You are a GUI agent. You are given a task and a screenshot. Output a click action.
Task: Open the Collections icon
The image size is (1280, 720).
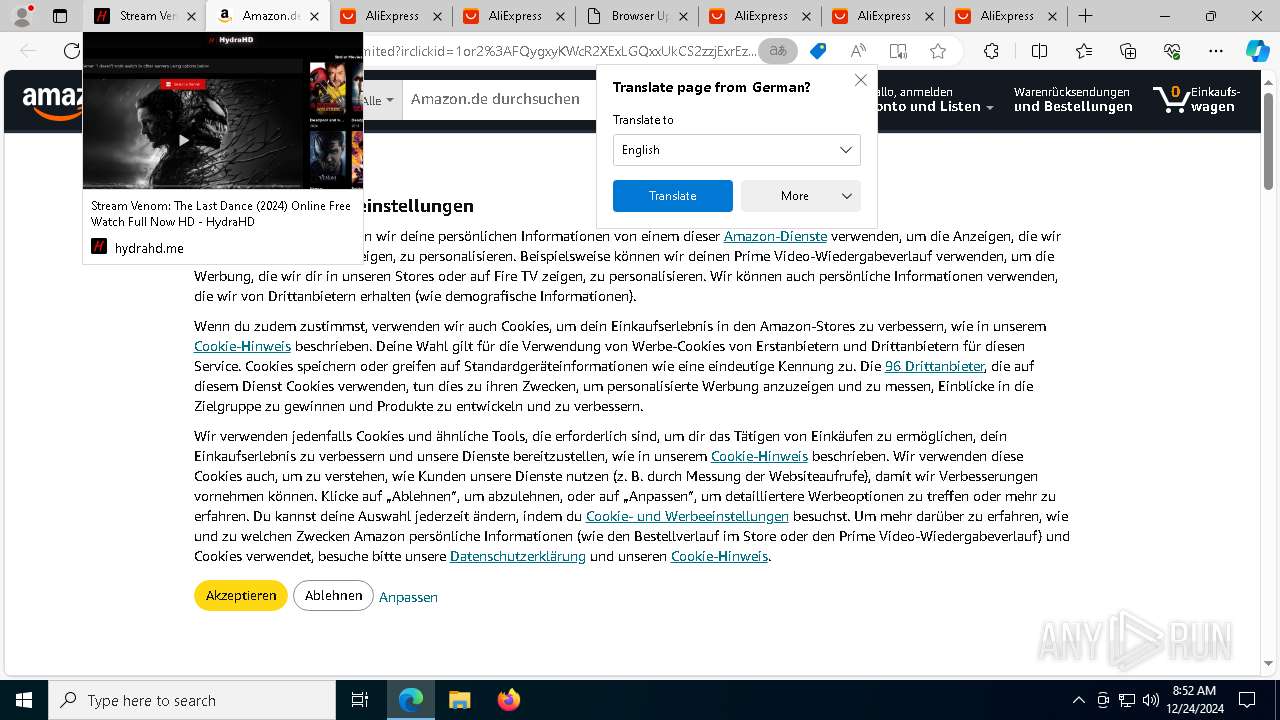[x=1128, y=51]
